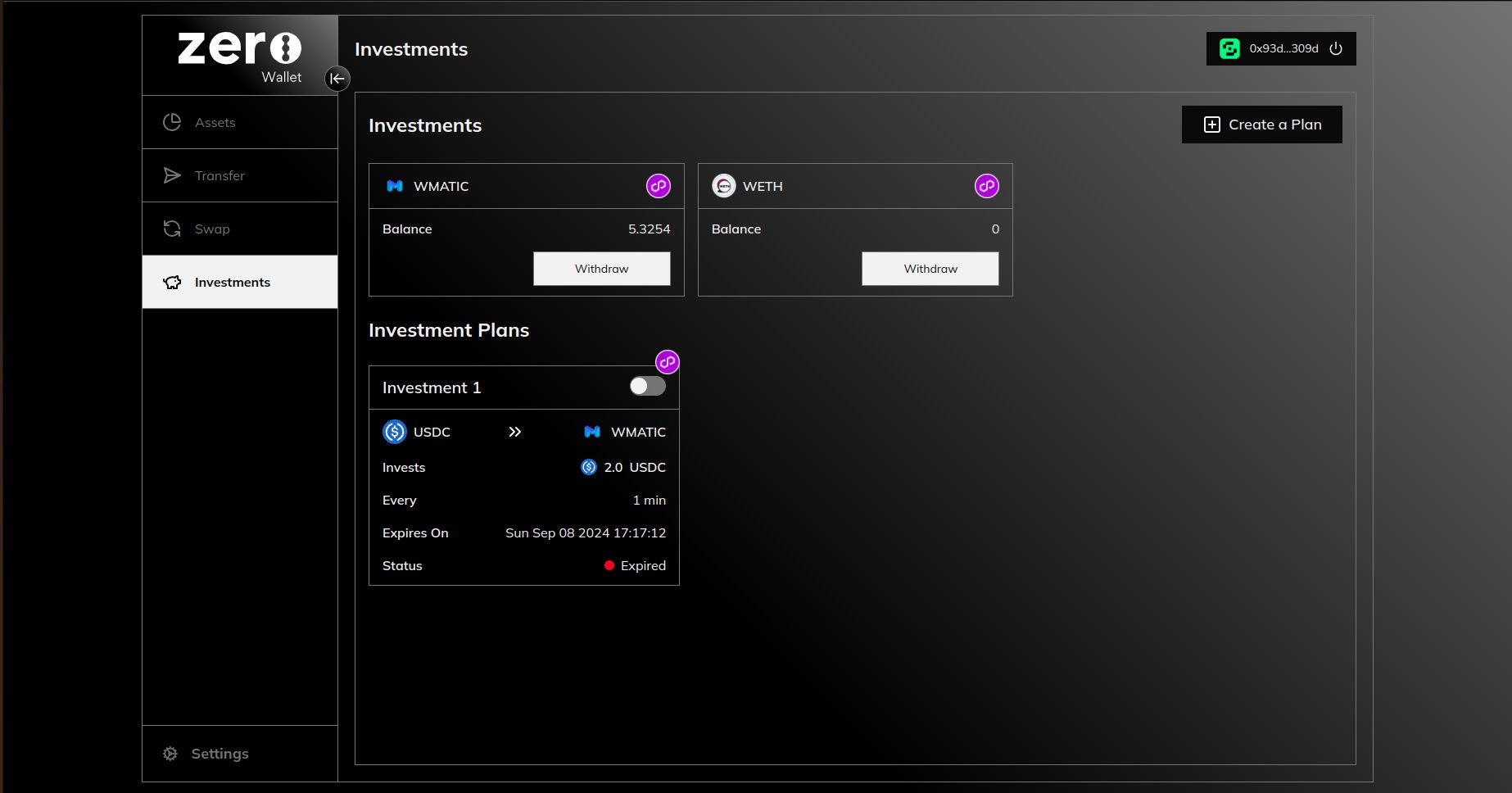Click the USDC source token name
Screen dimensions: 1512x793
pyautogui.click(x=432, y=432)
